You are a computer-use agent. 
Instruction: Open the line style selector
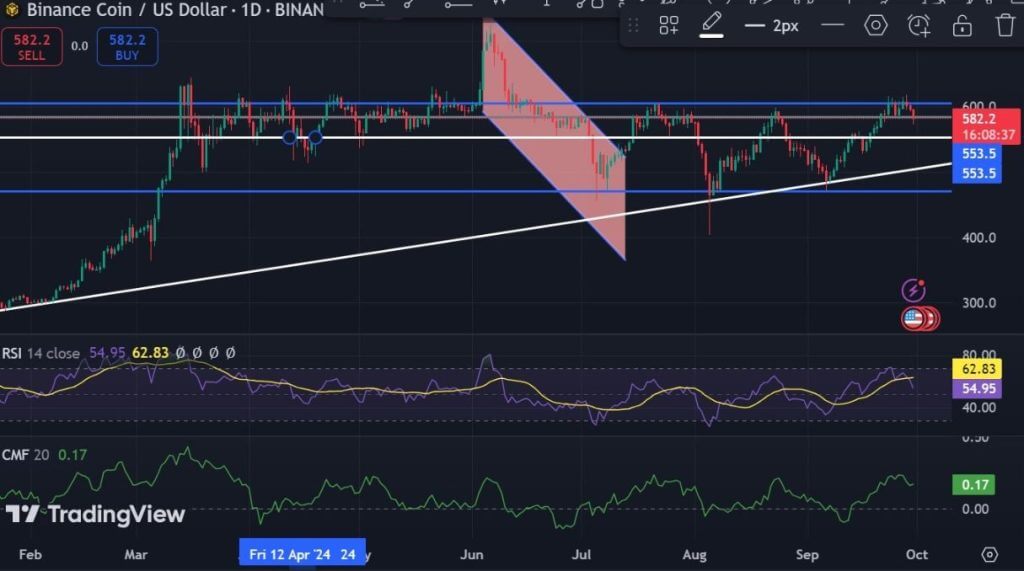833,25
